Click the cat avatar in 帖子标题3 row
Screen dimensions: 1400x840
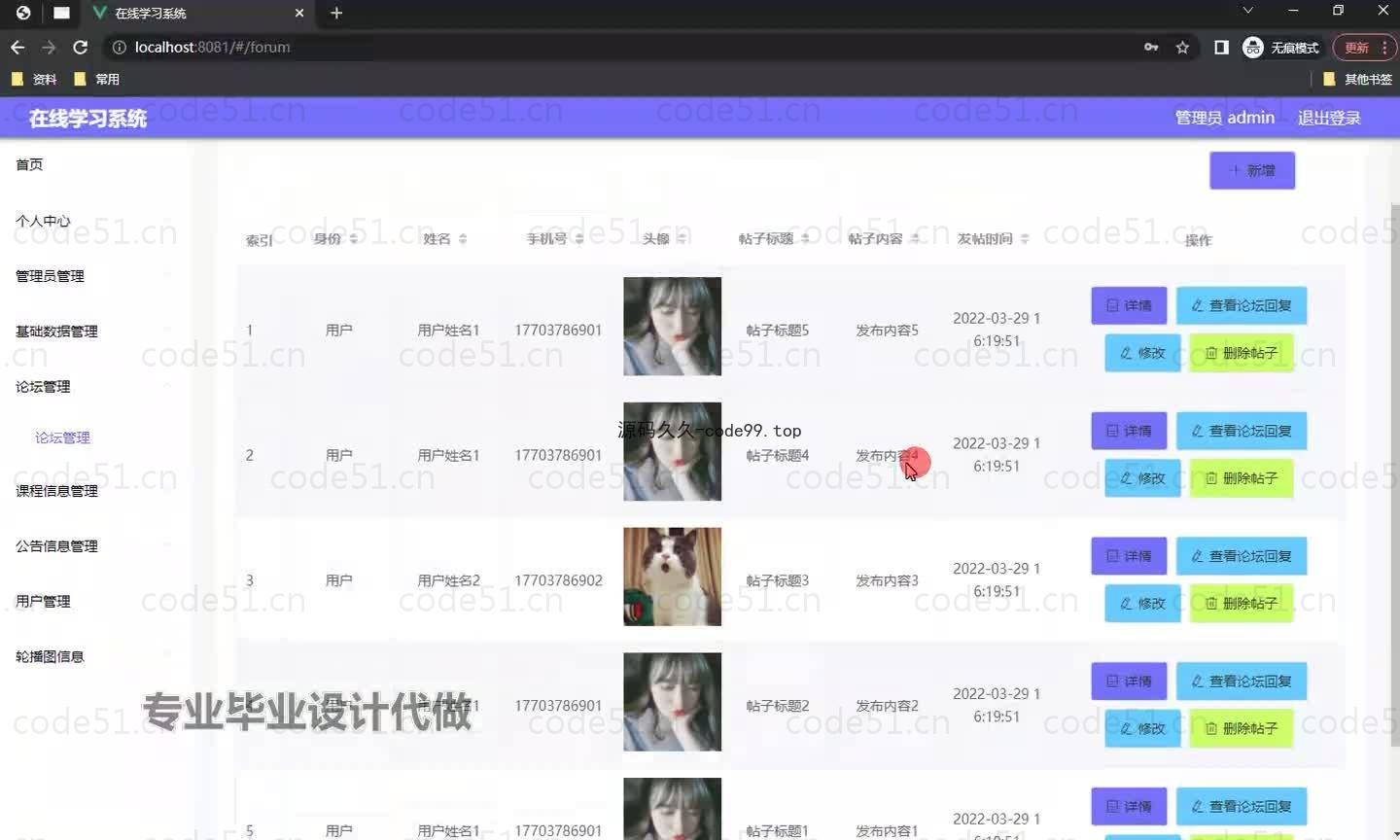(672, 577)
